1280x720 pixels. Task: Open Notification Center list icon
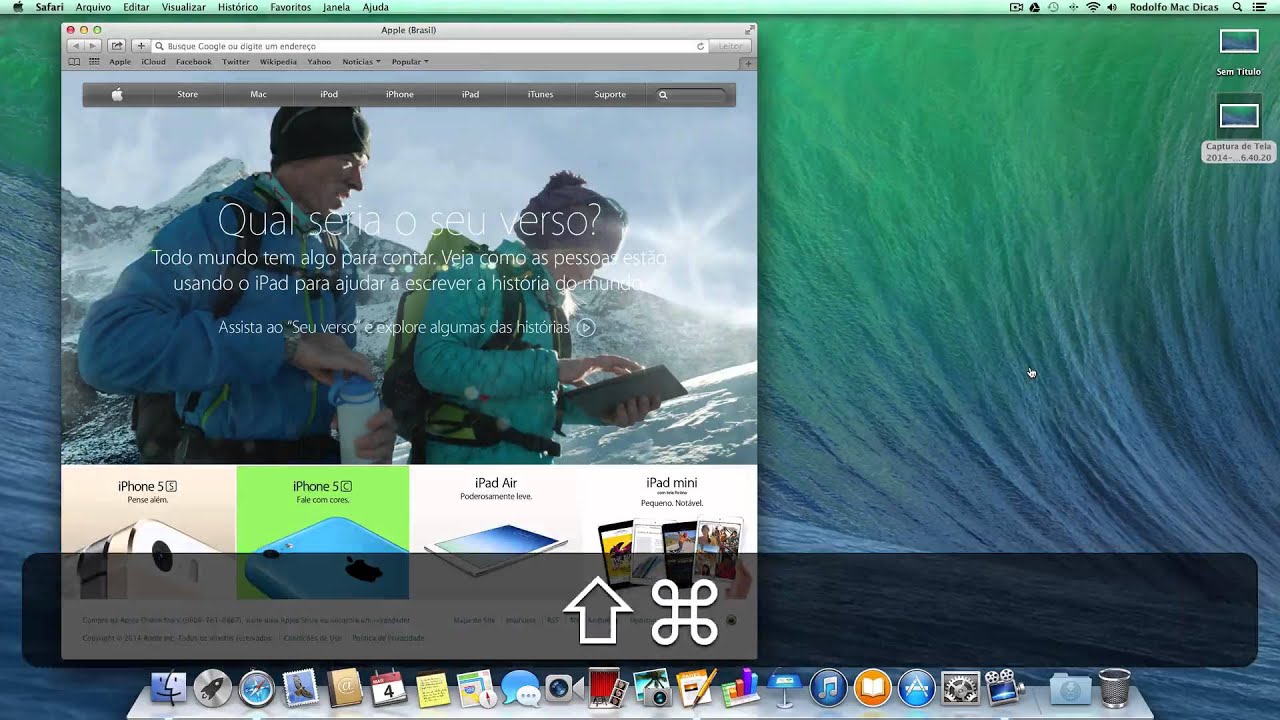(x=1260, y=7)
